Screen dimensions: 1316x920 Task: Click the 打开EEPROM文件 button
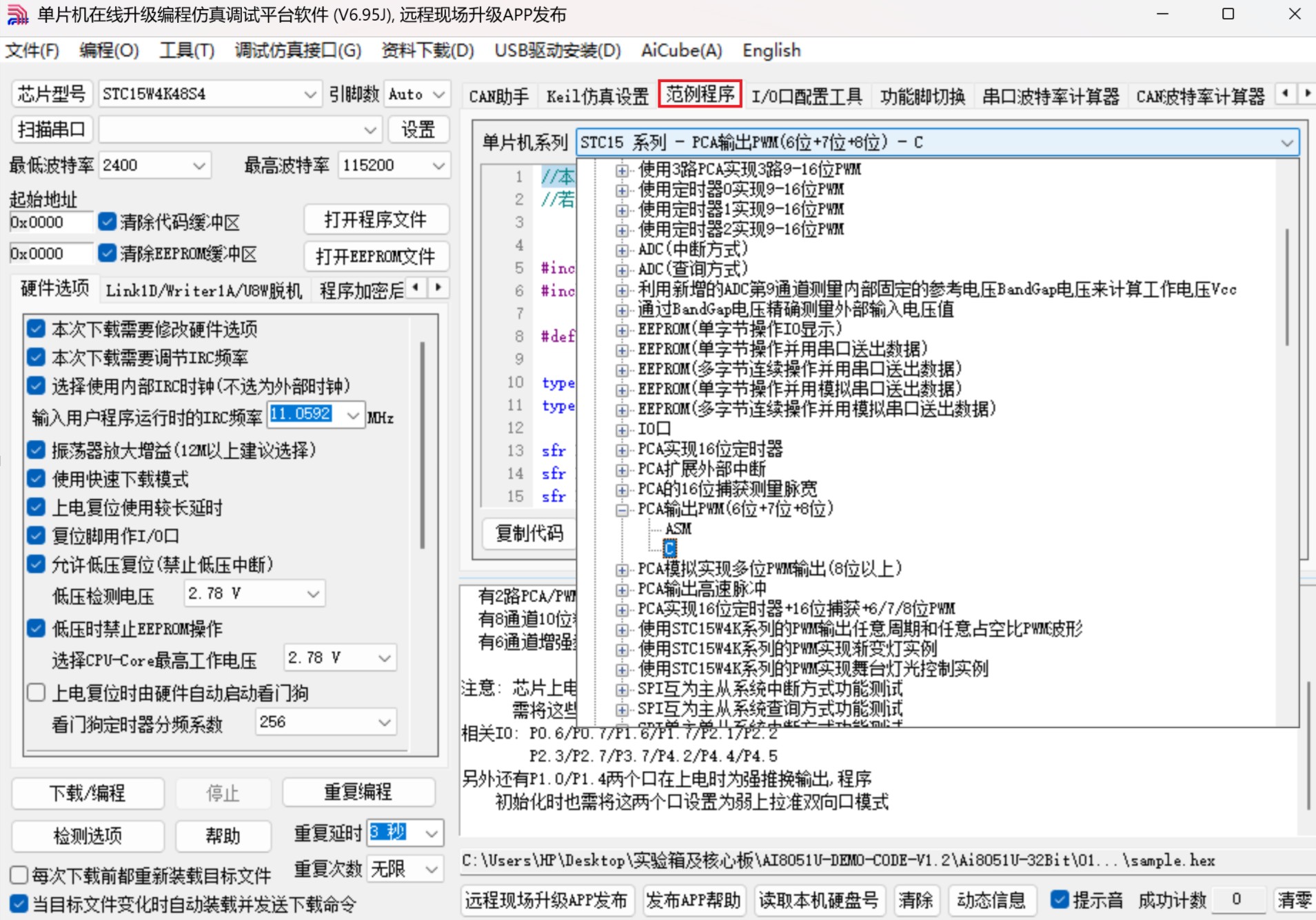[x=376, y=257]
